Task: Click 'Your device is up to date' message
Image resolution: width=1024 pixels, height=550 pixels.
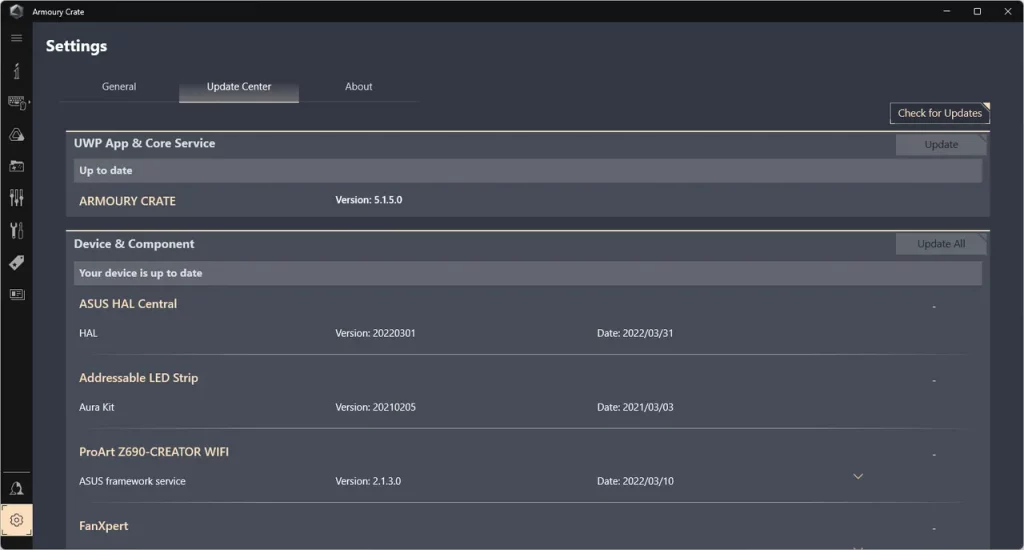Action: point(140,273)
